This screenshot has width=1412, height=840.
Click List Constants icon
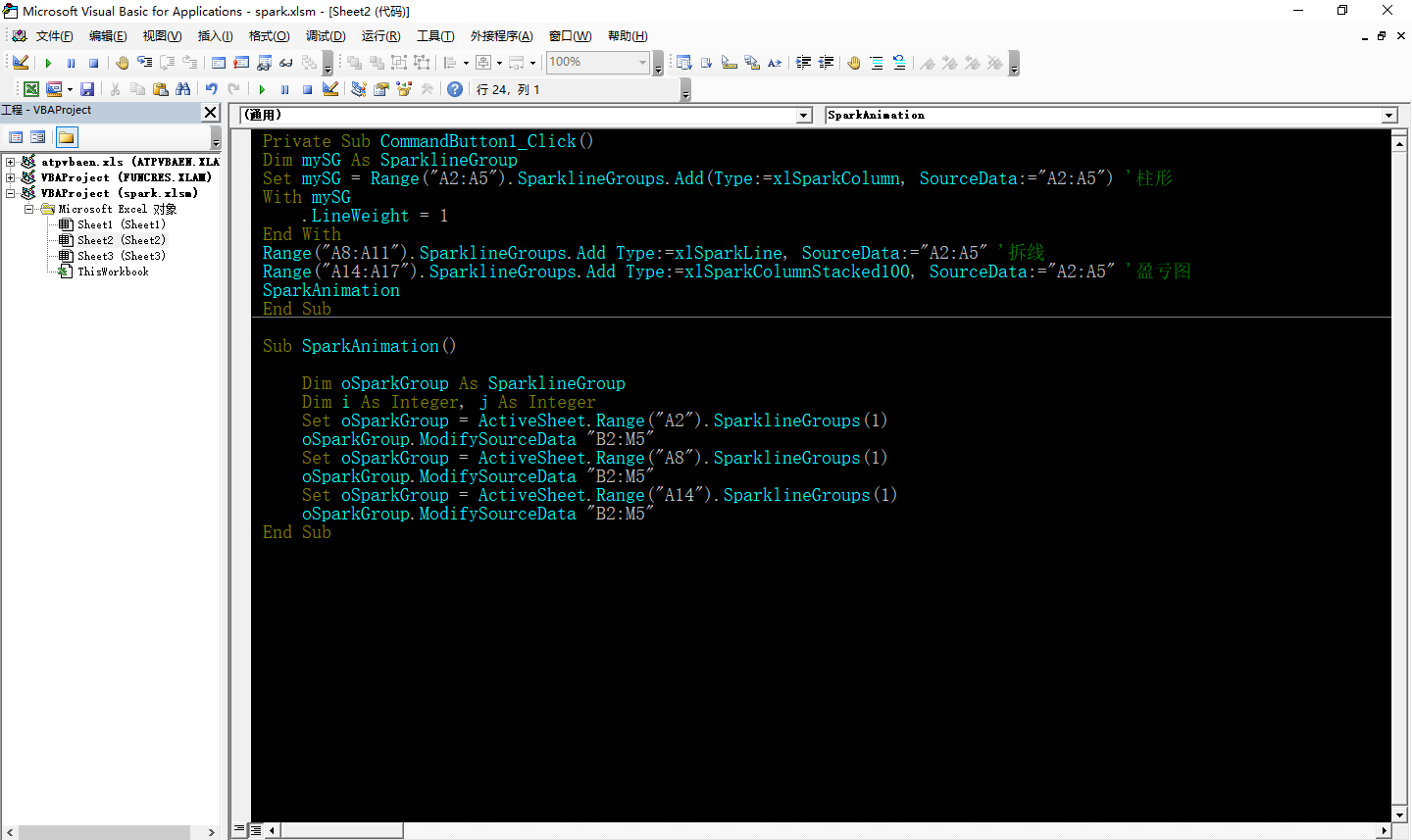[x=706, y=62]
